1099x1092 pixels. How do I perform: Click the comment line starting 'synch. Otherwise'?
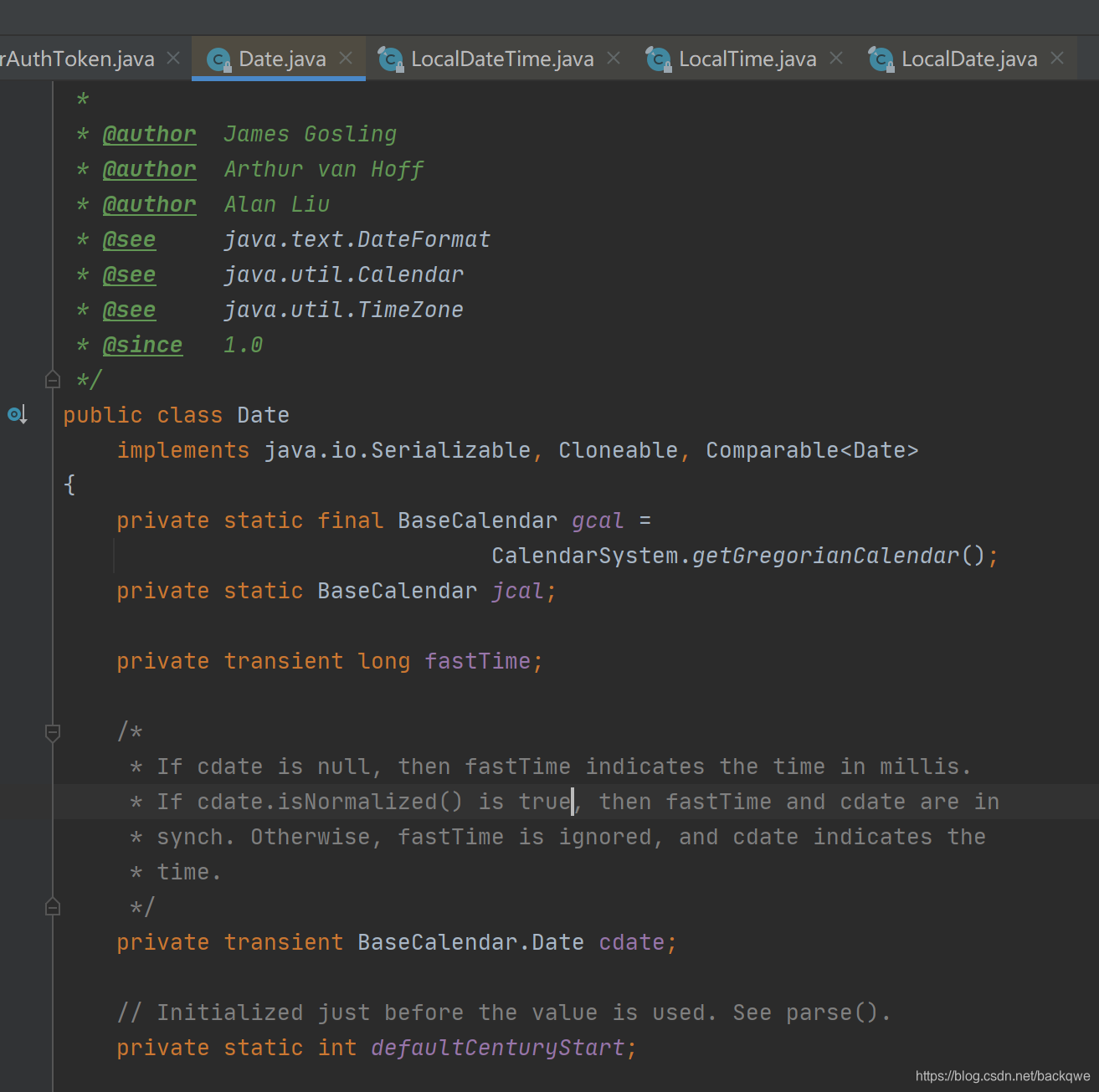pyautogui.click(x=557, y=837)
